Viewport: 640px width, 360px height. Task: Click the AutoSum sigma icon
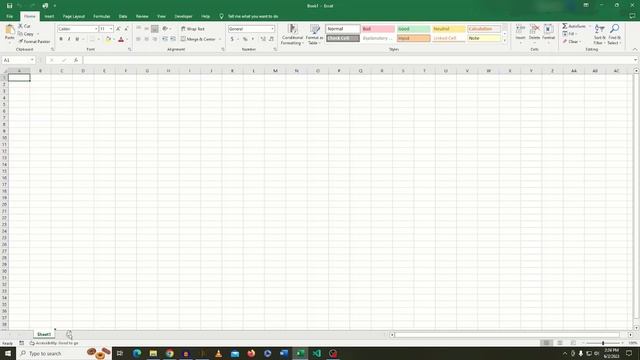click(x=565, y=26)
